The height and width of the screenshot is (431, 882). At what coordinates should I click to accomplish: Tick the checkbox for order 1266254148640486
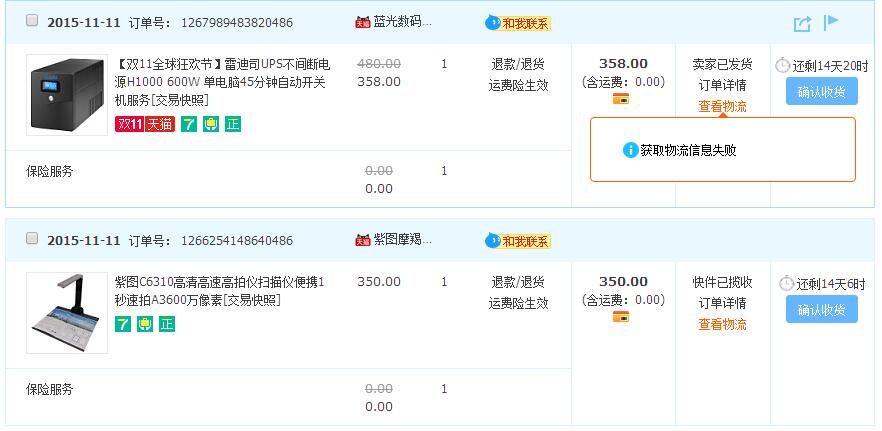(32, 239)
